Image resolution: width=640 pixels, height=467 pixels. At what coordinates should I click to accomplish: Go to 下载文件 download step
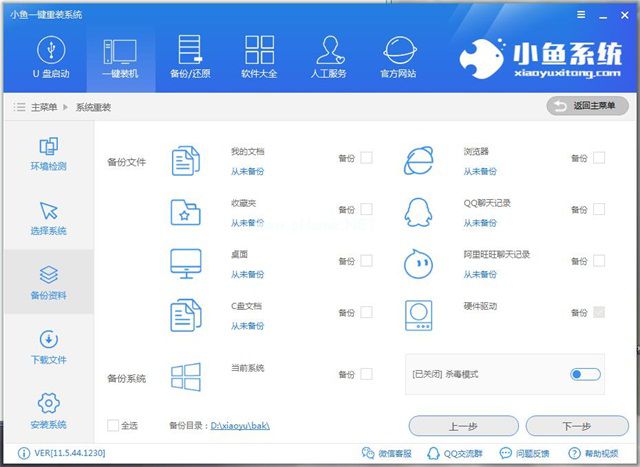click(x=49, y=347)
